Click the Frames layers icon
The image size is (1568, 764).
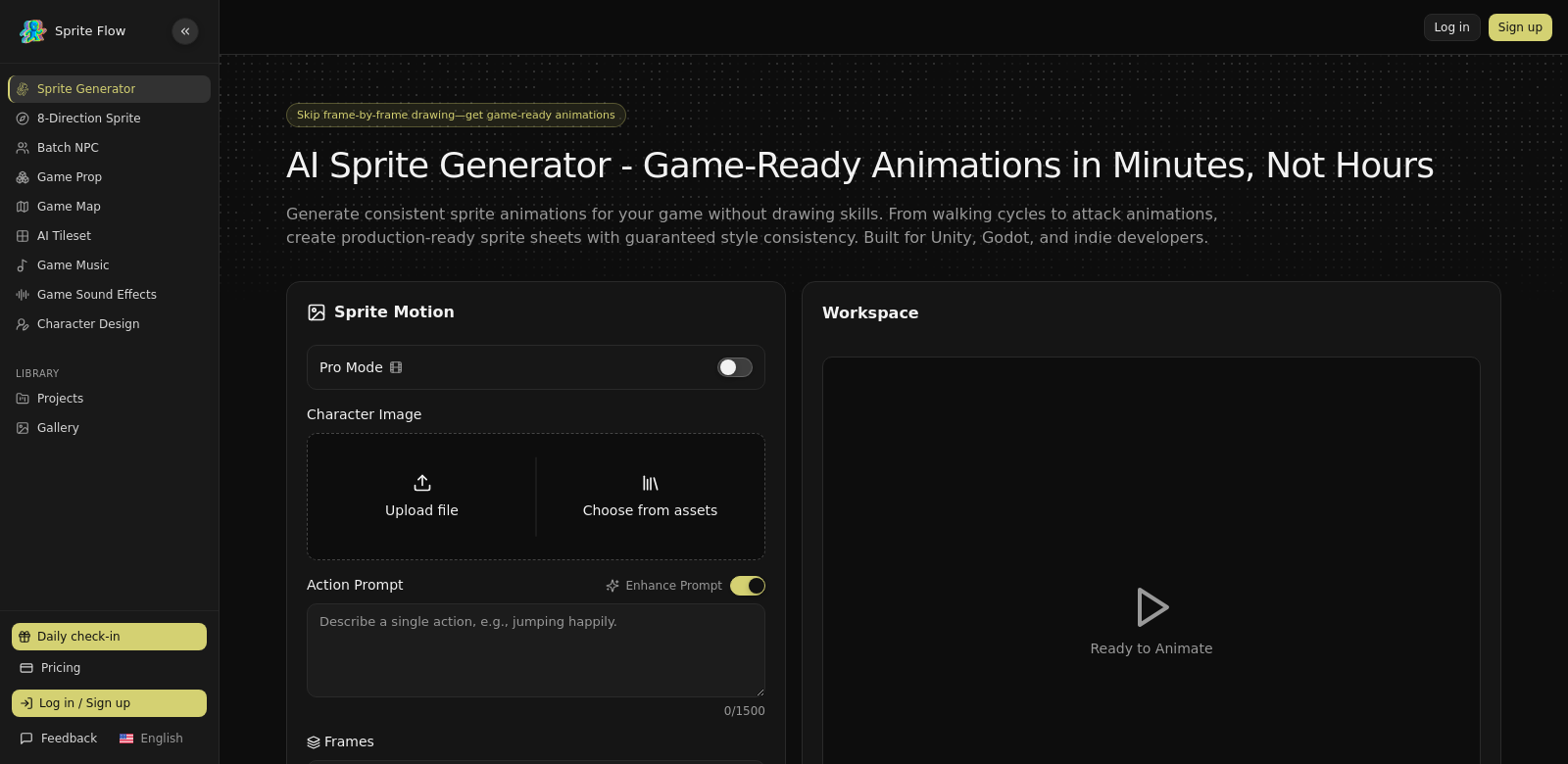[314, 742]
